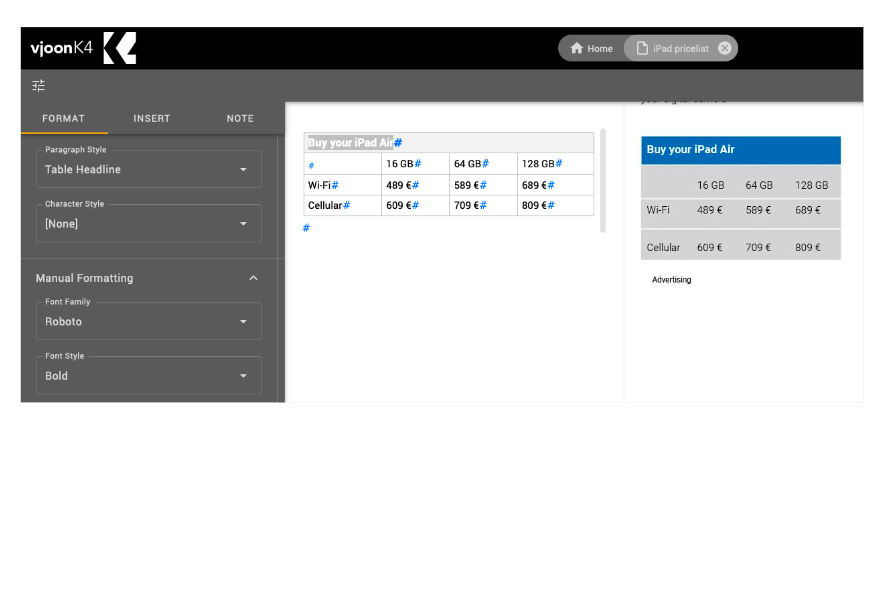Click the 709 € cell in editor table

[483, 205]
